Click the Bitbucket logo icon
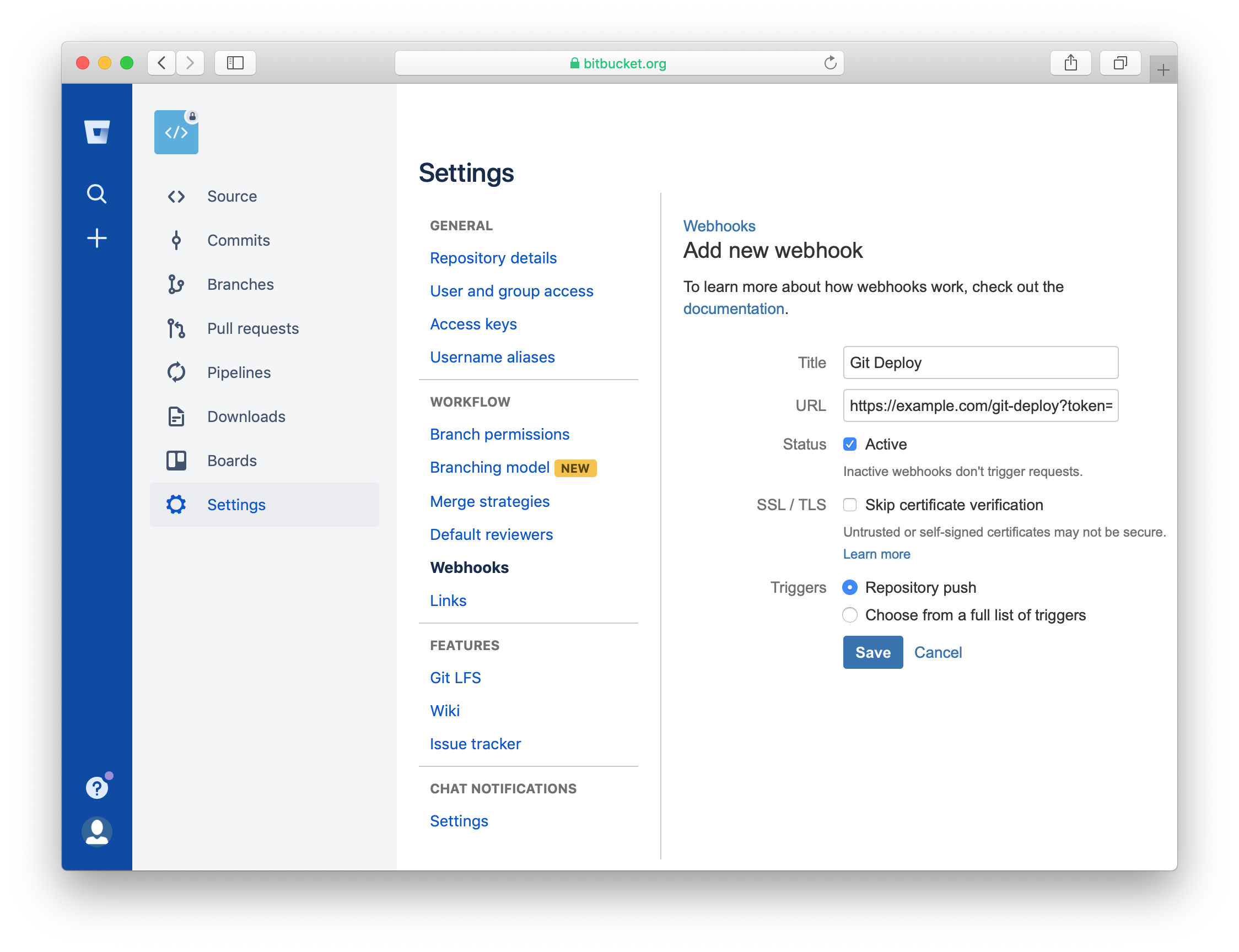Image resolution: width=1239 pixels, height=952 pixels. [x=97, y=132]
